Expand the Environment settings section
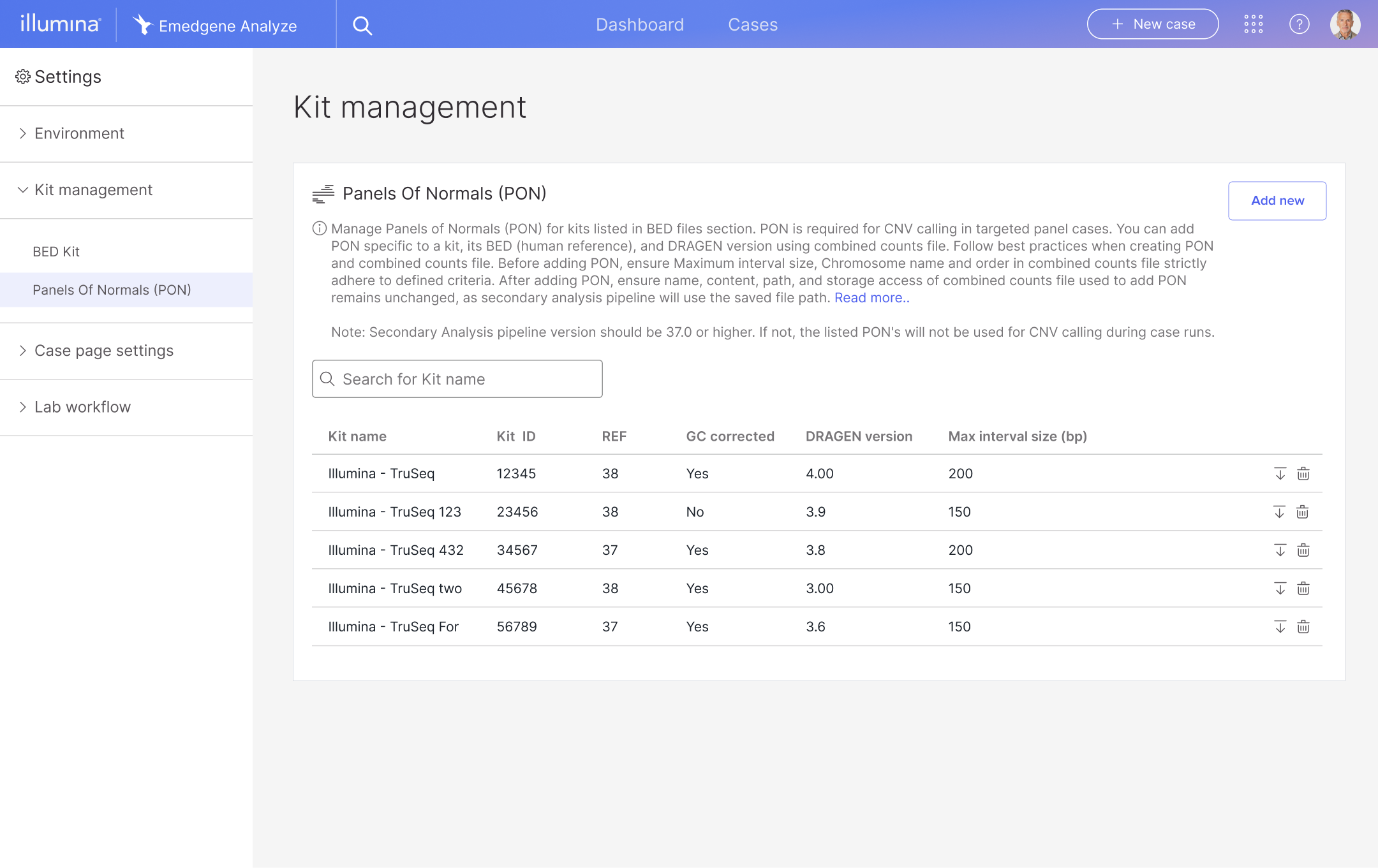This screenshot has width=1378, height=868. point(126,133)
